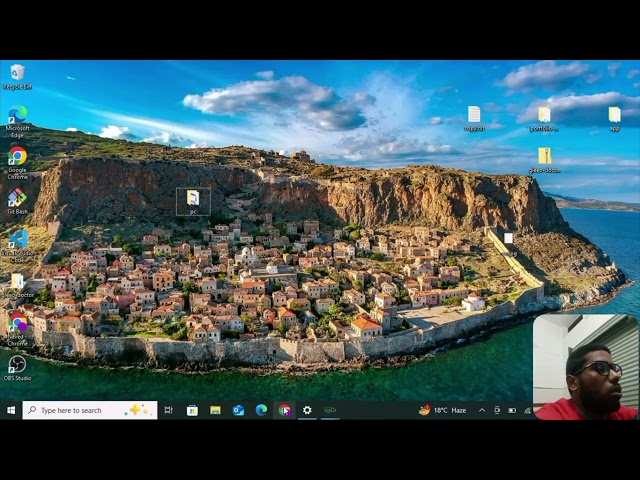Click the battery icon in system tray
Image resolution: width=640 pixels, height=480 pixels.
pos(512,410)
